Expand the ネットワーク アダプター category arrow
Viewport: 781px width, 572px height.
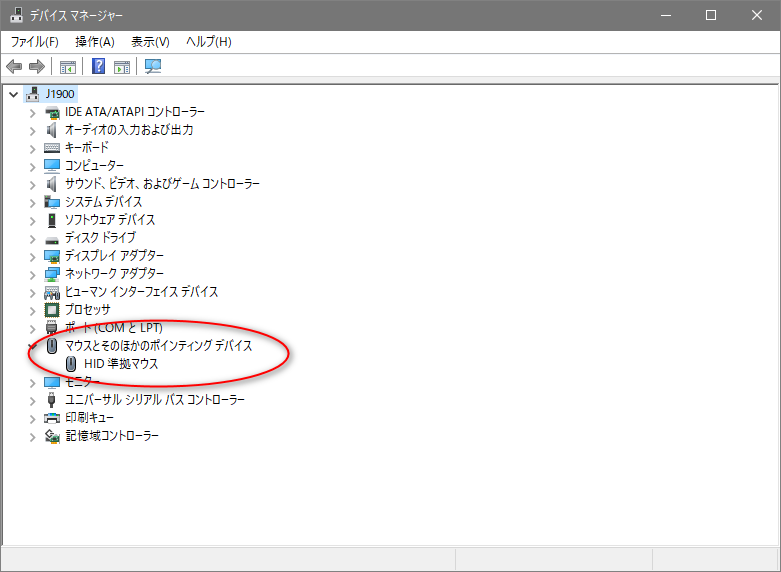[32, 274]
